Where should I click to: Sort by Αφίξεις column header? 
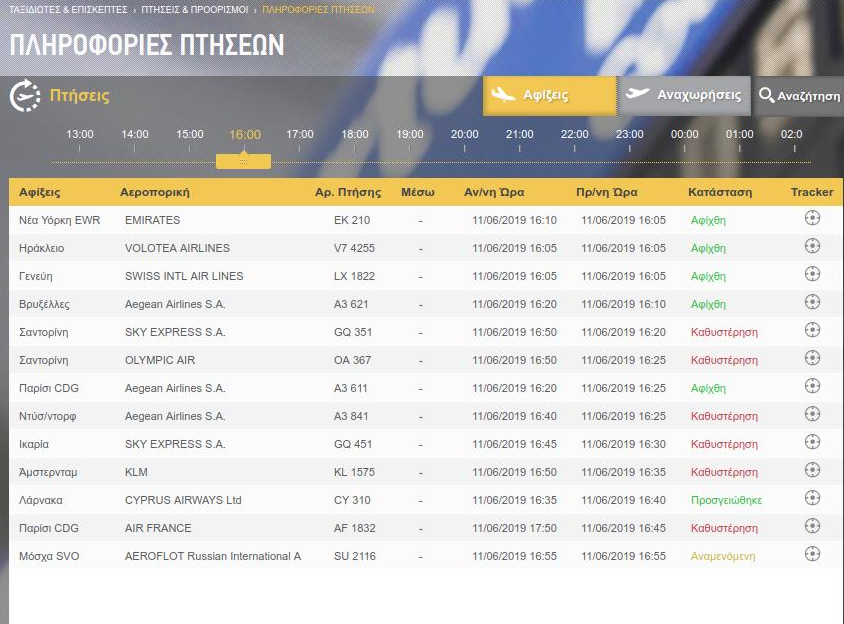click(x=39, y=192)
